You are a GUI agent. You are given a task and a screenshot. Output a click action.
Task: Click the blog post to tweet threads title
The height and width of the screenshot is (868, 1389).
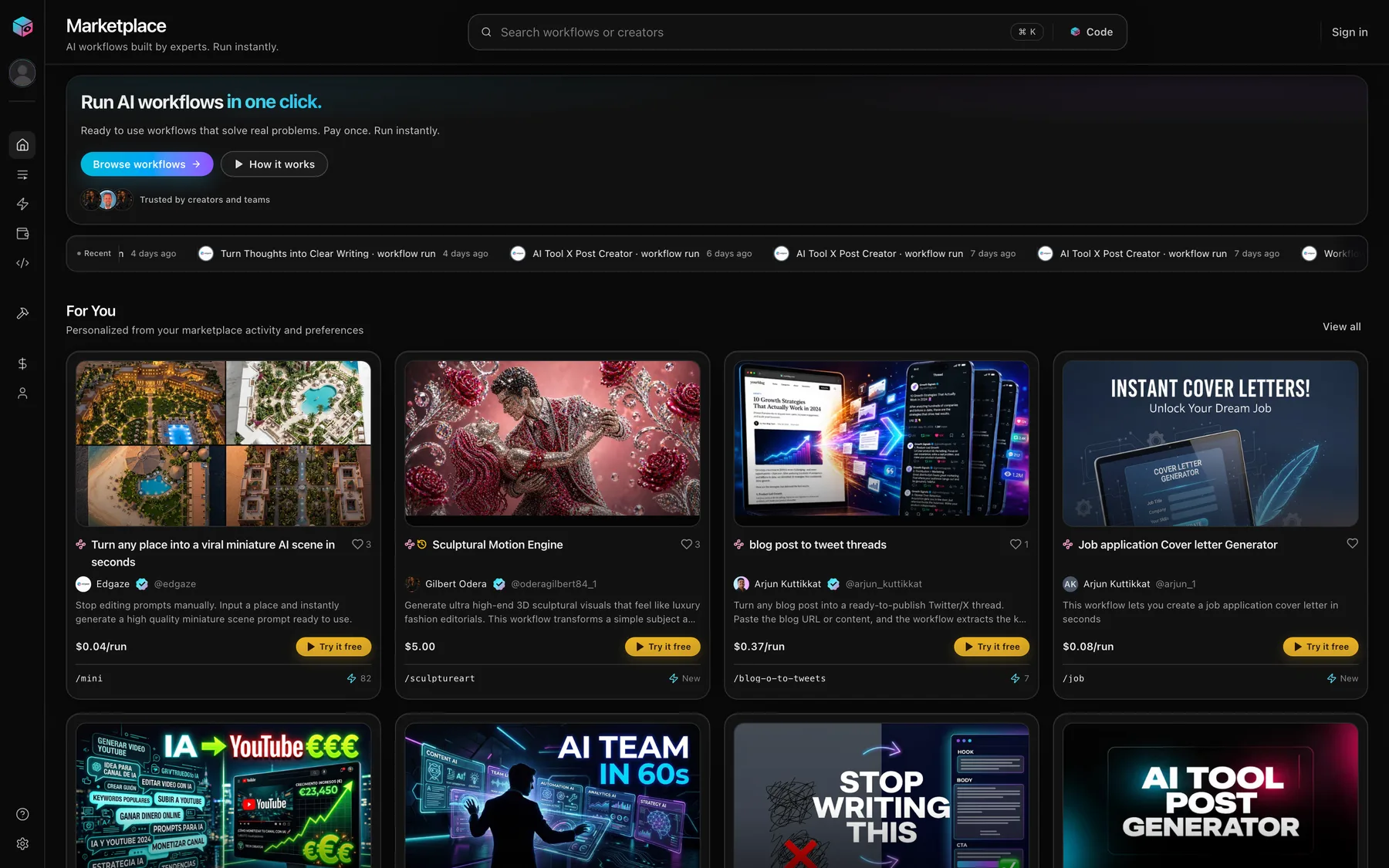(818, 545)
